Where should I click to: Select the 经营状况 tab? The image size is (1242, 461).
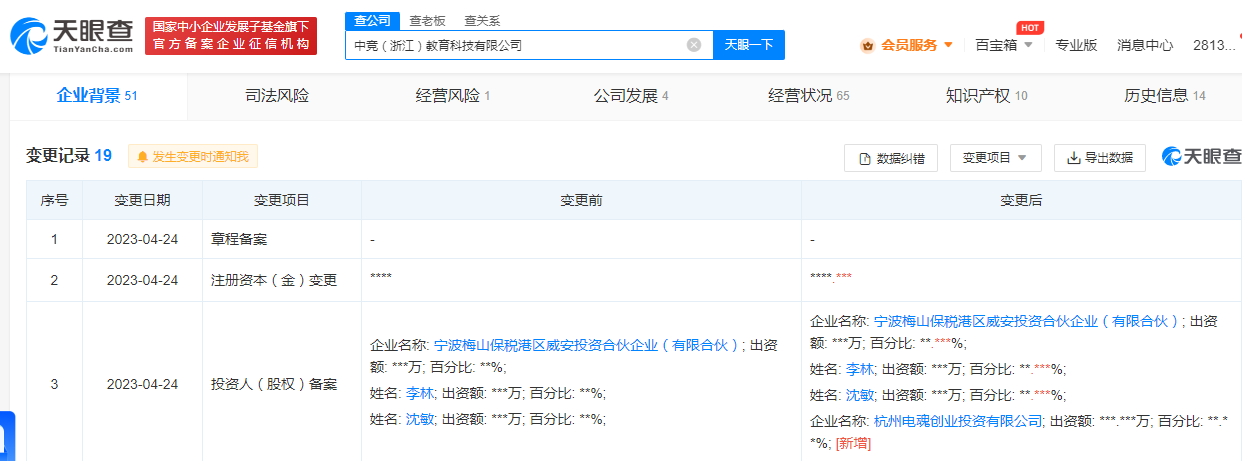pos(808,96)
